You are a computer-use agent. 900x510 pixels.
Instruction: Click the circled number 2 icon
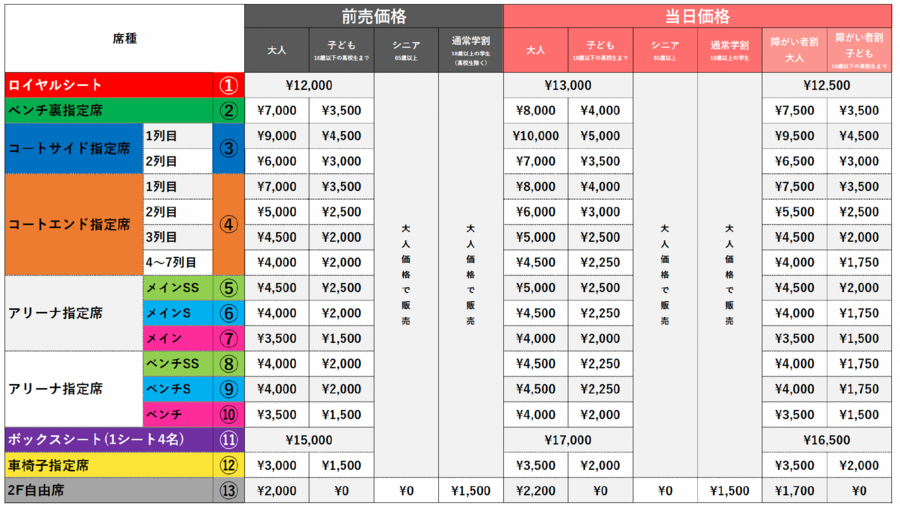click(229, 111)
